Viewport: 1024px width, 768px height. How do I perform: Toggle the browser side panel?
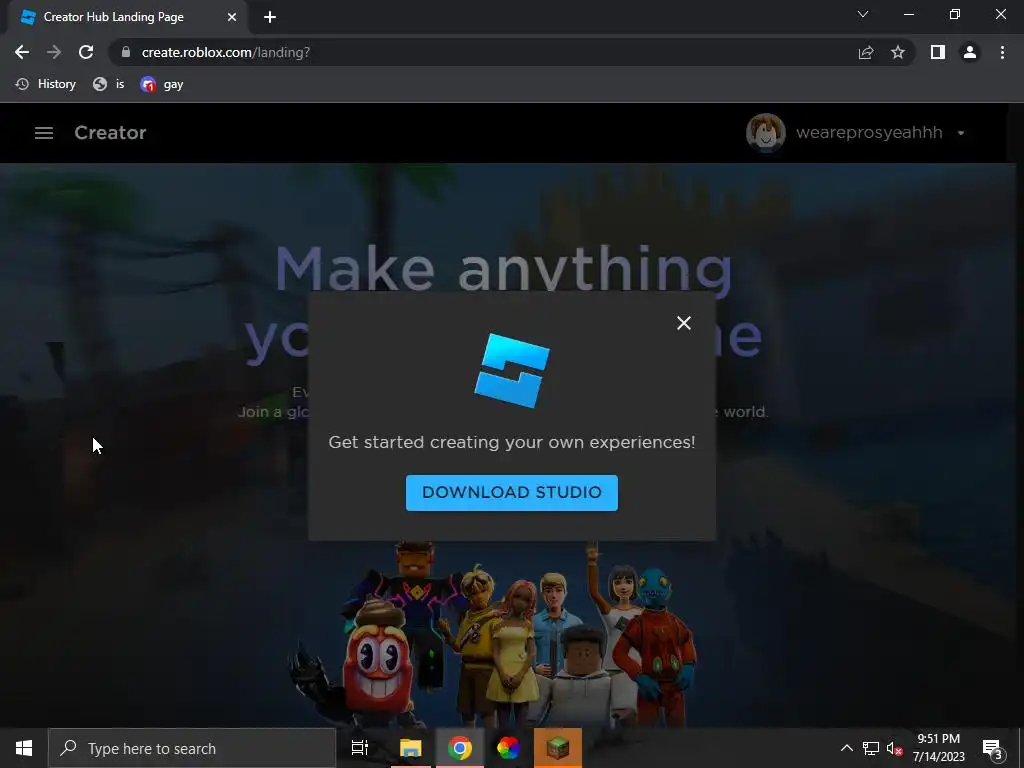click(x=938, y=52)
